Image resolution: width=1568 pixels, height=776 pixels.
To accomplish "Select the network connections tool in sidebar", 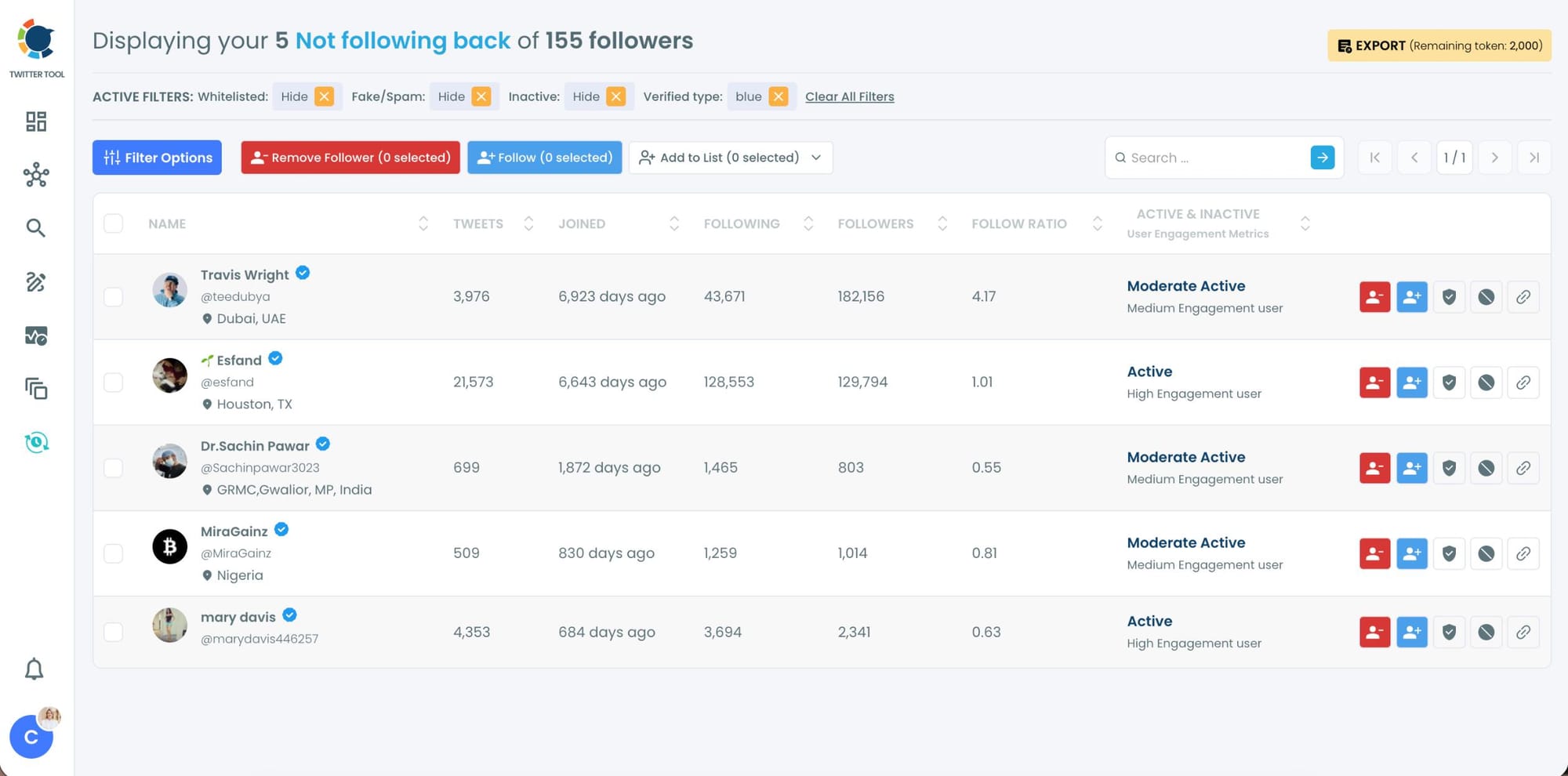I will point(35,176).
